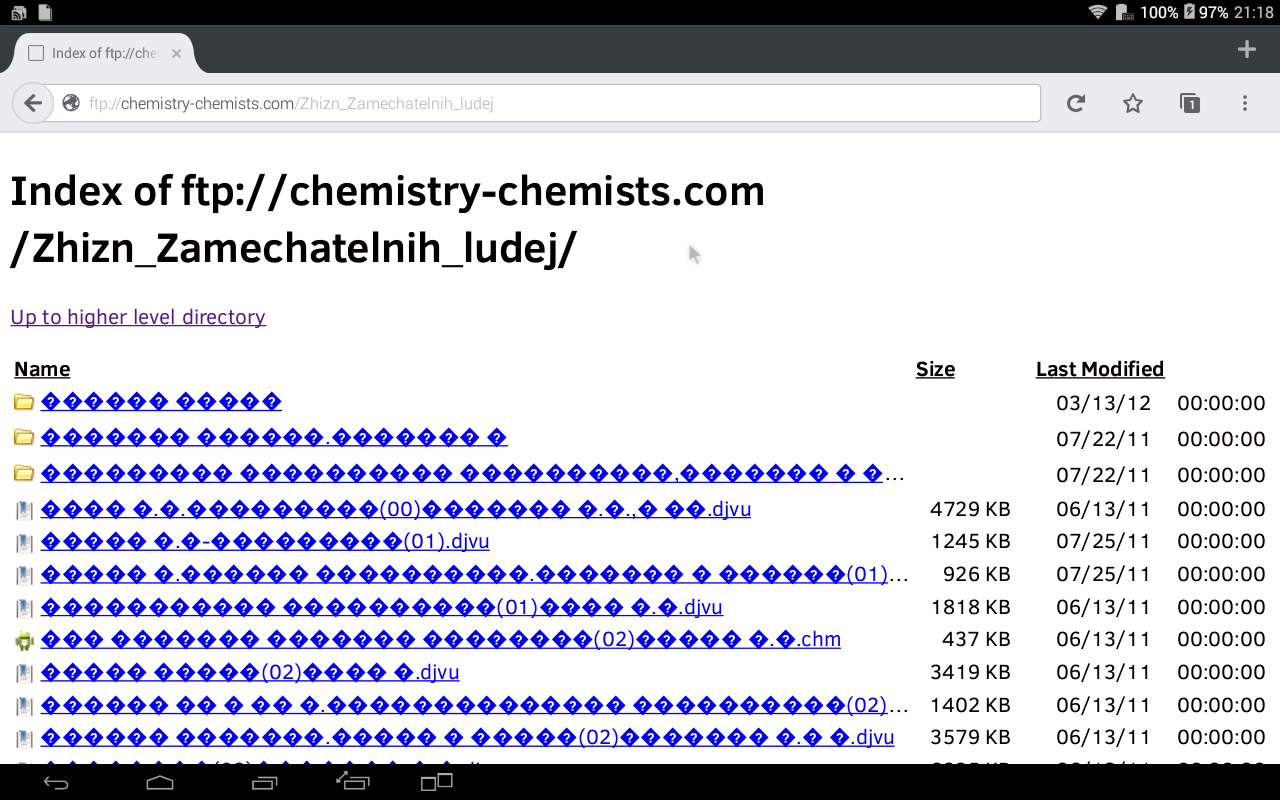Open the browser three-dot overflow menu
Image resolution: width=1280 pixels, height=800 pixels.
1245,103
